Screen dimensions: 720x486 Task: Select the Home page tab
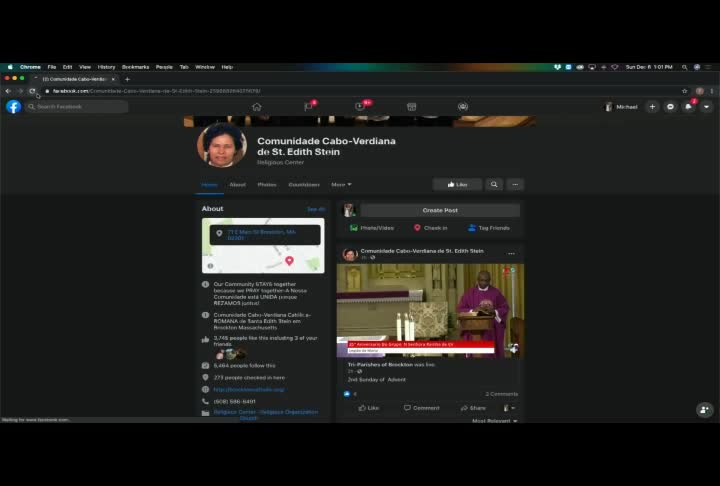[209, 185]
